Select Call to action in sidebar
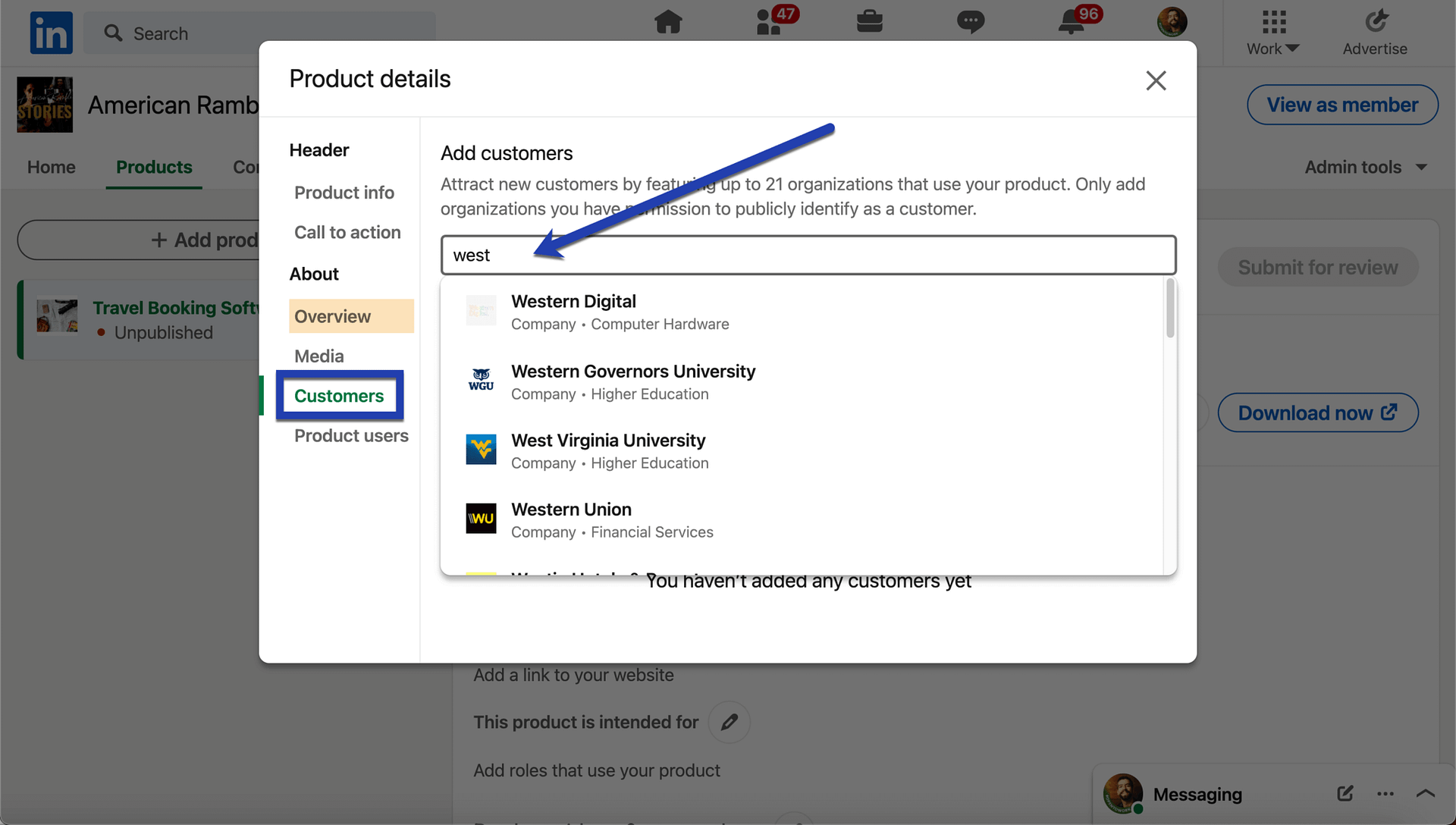This screenshot has height=825, width=1456. pyautogui.click(x=347, y=232)
